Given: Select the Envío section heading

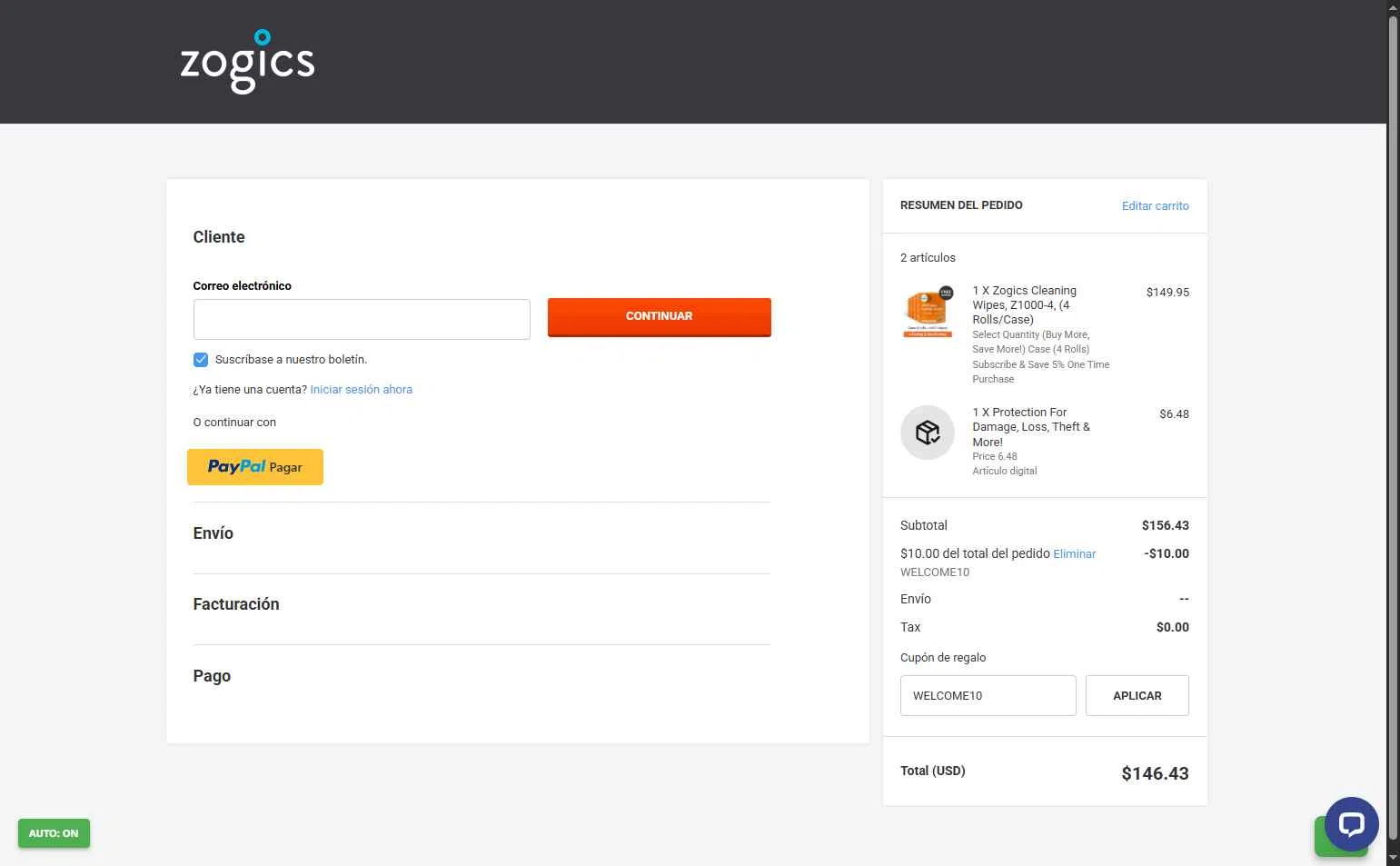Looking at the screenshot, I should click(213, 533).
